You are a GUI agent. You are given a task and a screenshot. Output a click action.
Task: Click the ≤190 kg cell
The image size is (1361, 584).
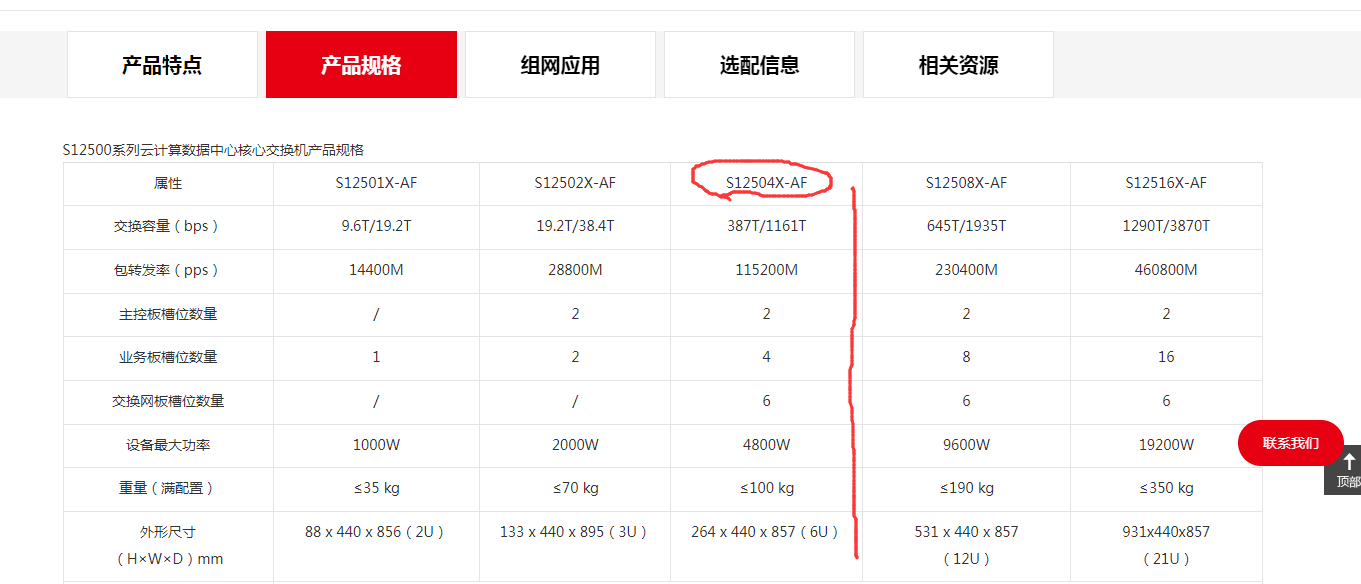point(966,488)
